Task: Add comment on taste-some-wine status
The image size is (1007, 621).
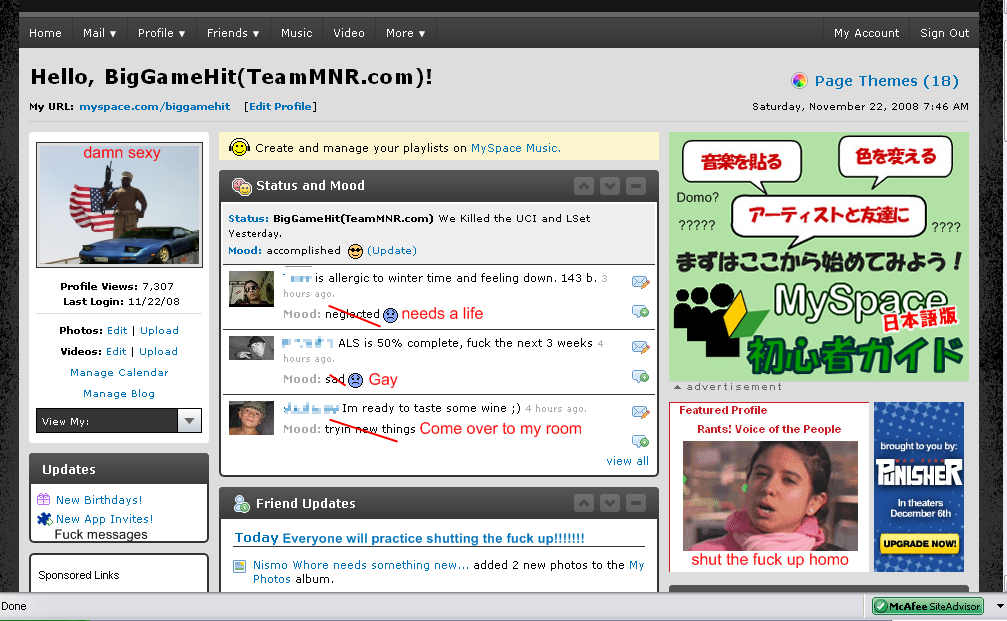Action: [x=640, y=441]
